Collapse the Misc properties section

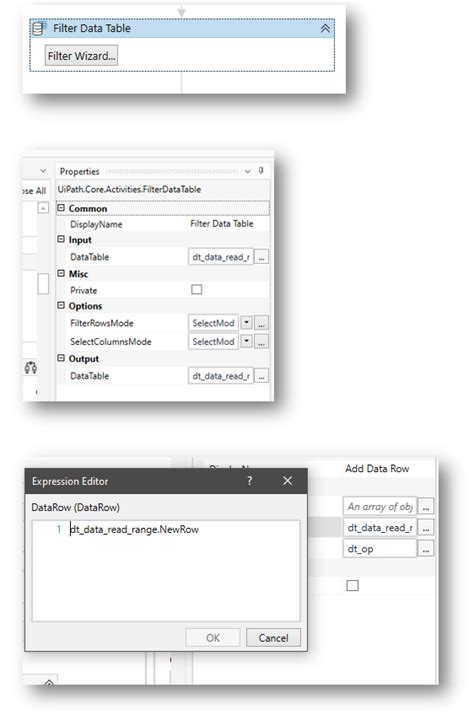tap(61, 274)
